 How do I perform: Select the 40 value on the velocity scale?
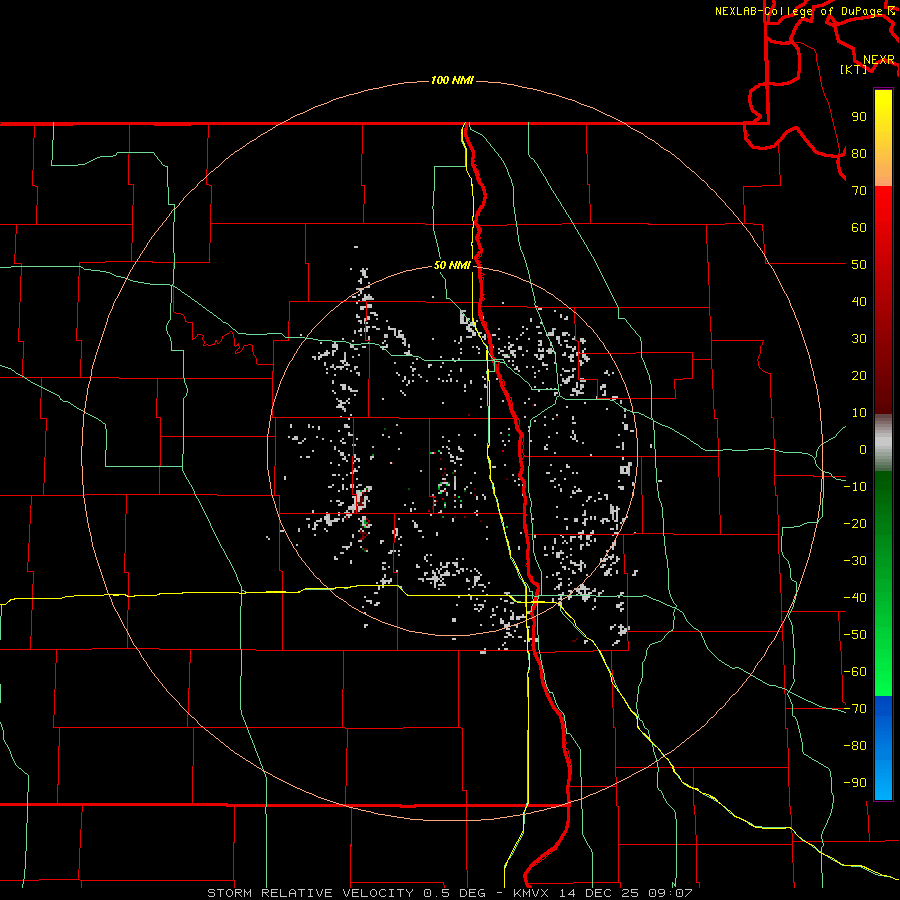tap(859, 301)
